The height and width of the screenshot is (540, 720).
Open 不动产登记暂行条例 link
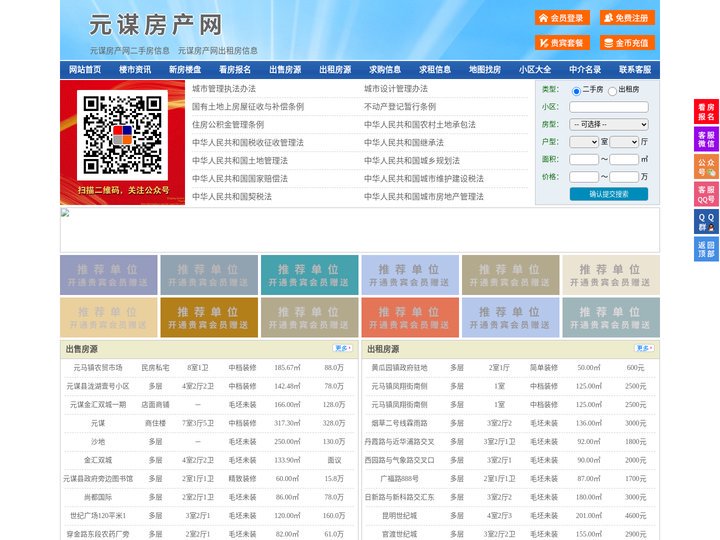coord(400,107)
